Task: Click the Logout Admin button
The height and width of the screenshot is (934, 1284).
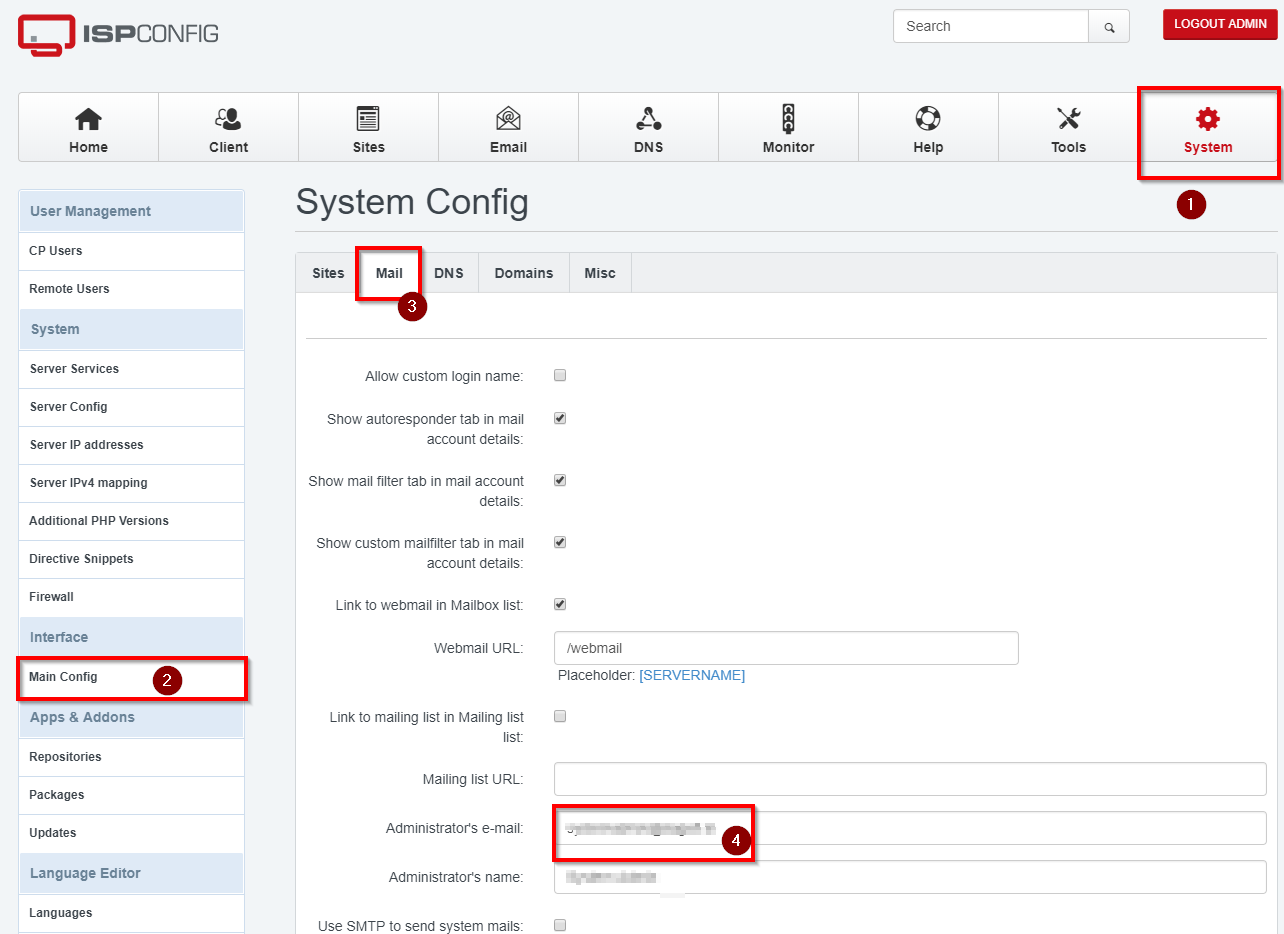Action: tap(1219, 24)
